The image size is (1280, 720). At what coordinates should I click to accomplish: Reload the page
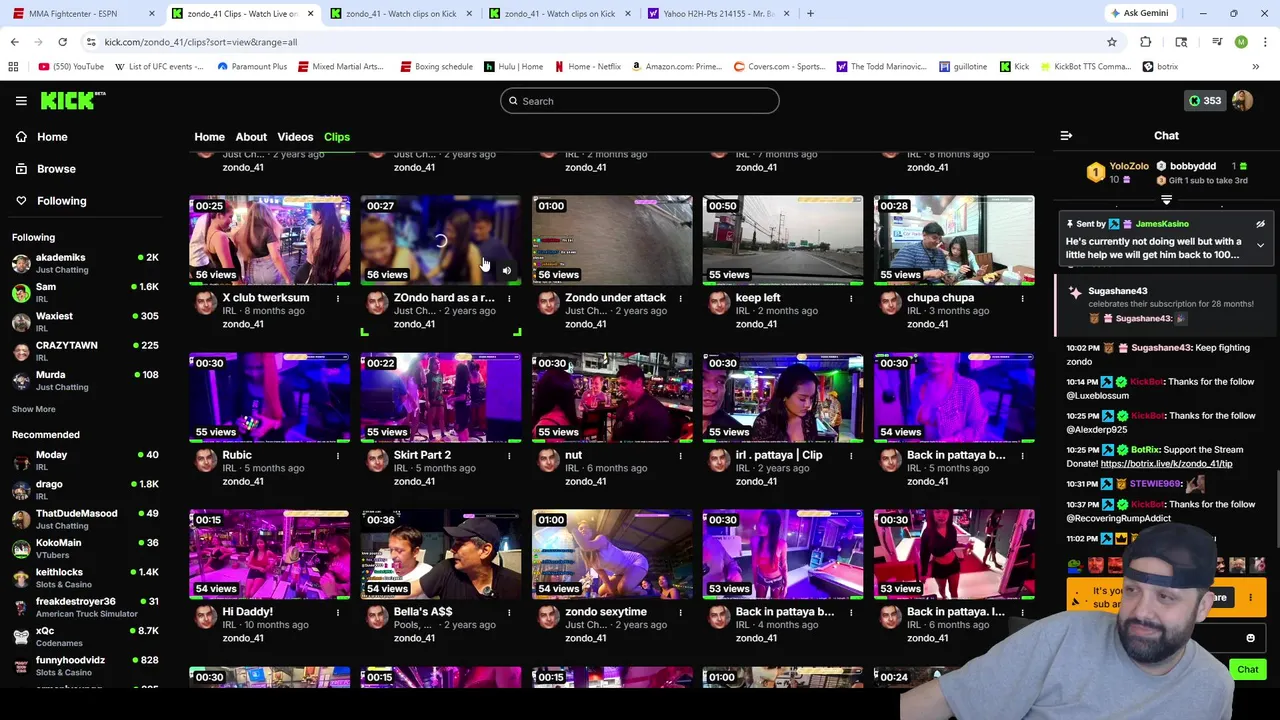coord(62,42)
